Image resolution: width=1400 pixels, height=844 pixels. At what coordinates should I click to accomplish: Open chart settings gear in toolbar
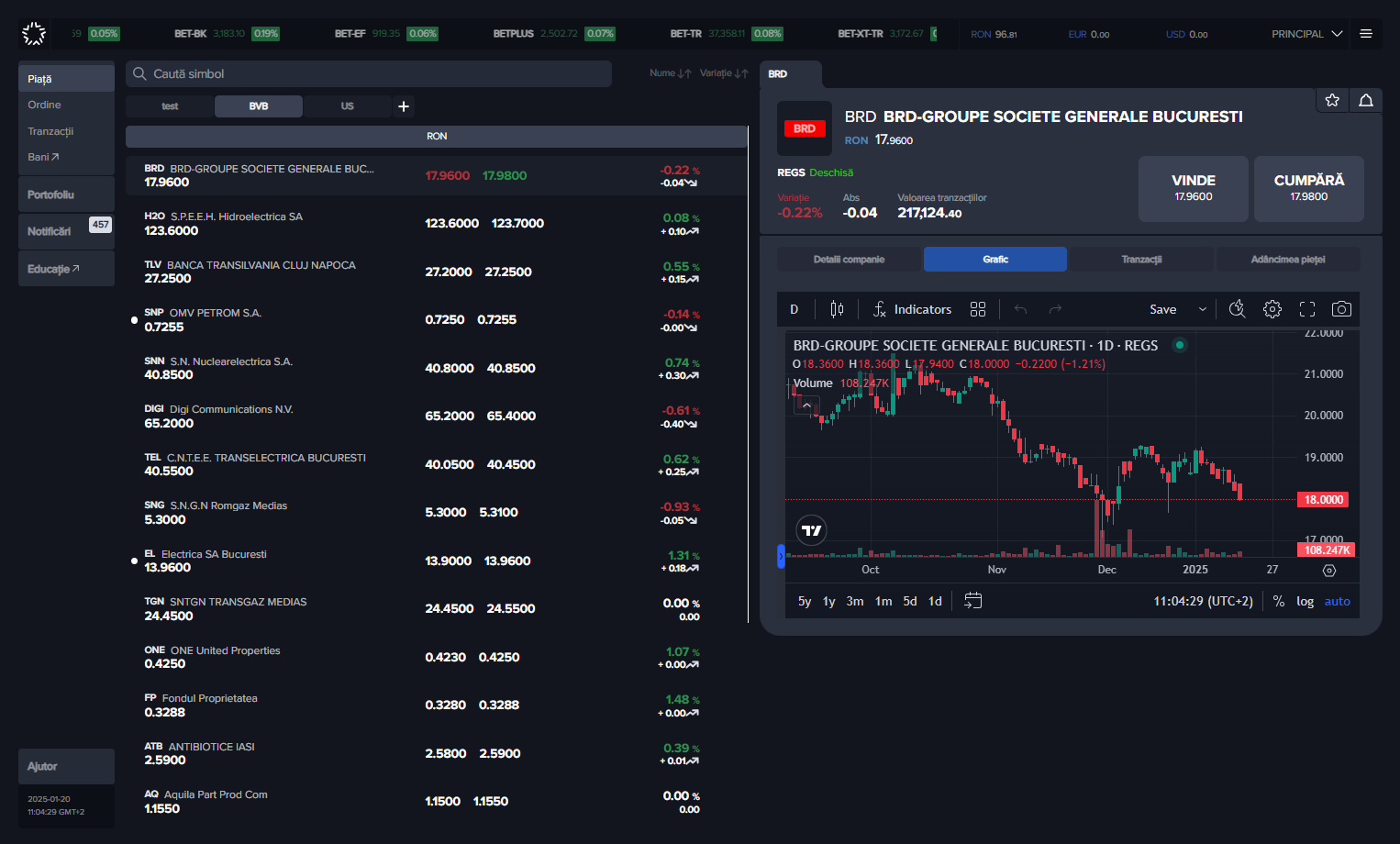[x=1272, y=309]
